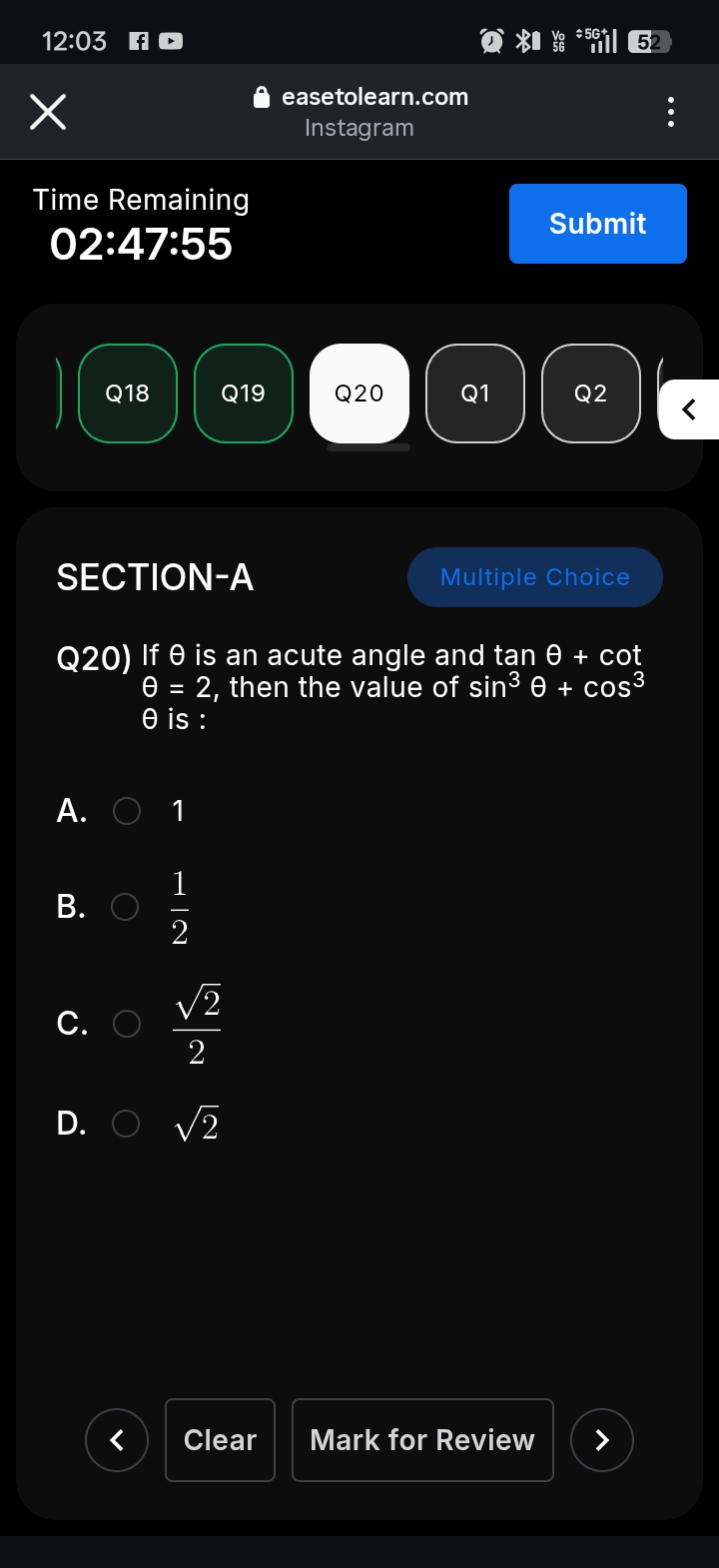This screenshot has width=719, height=1568.
Task: Open the three-dot browser menu
Action: click(671, 112)
